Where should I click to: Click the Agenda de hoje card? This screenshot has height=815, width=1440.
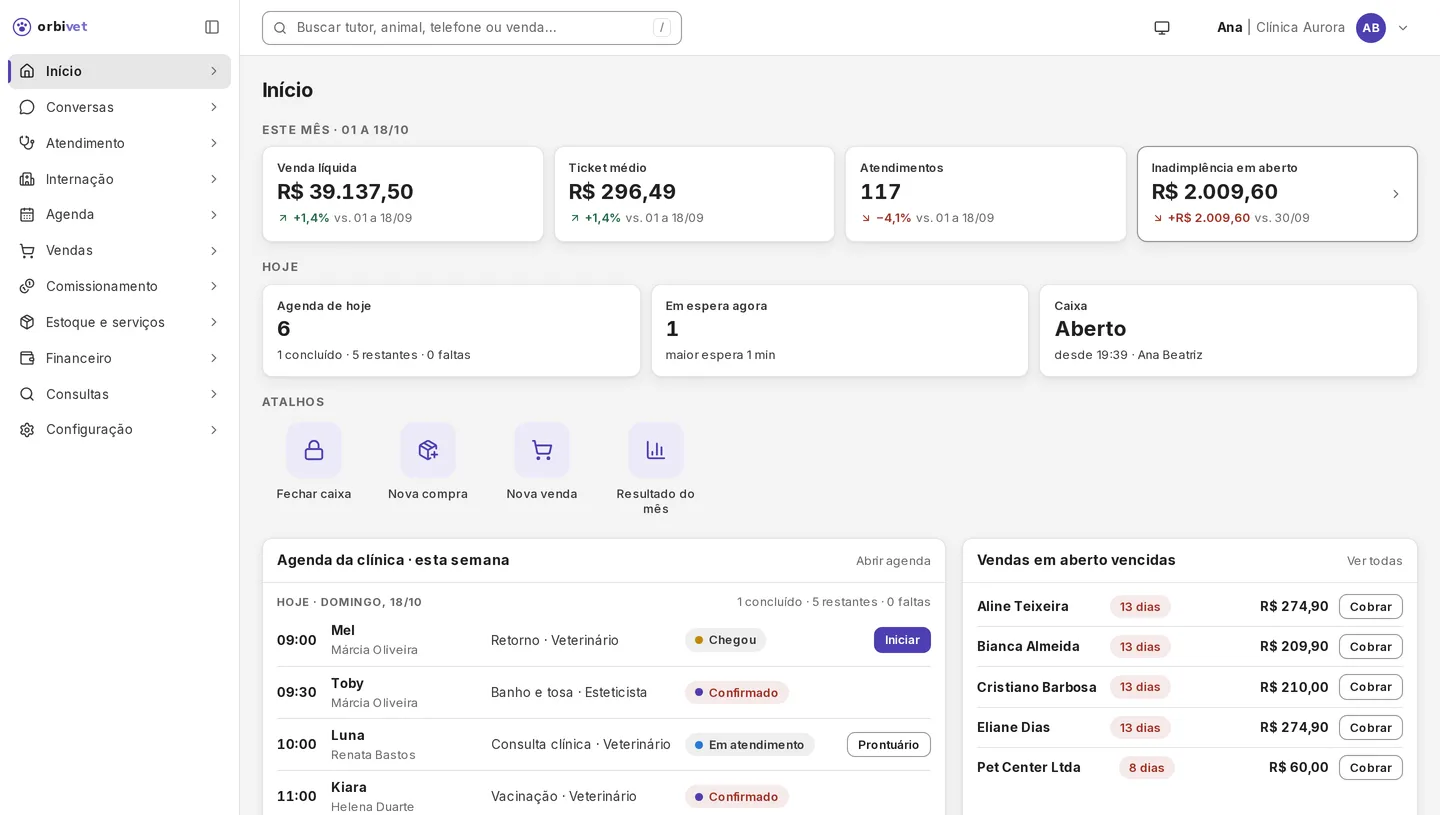coord(451,331)
